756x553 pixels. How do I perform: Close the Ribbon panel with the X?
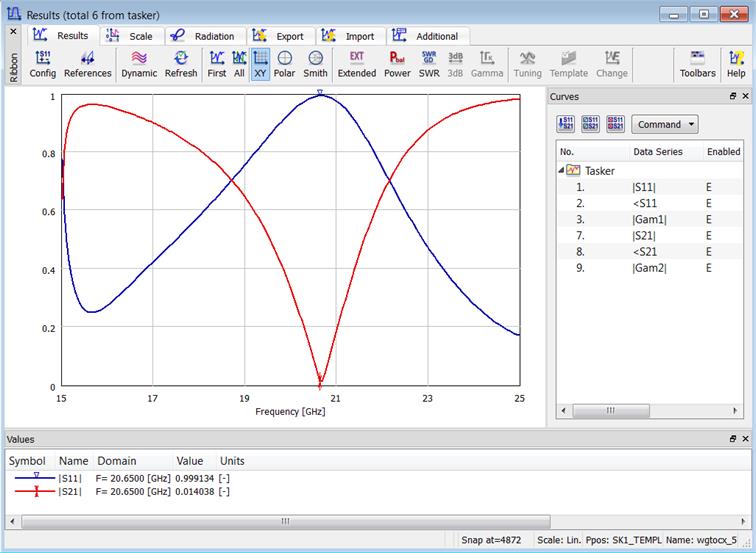point(13,31)
